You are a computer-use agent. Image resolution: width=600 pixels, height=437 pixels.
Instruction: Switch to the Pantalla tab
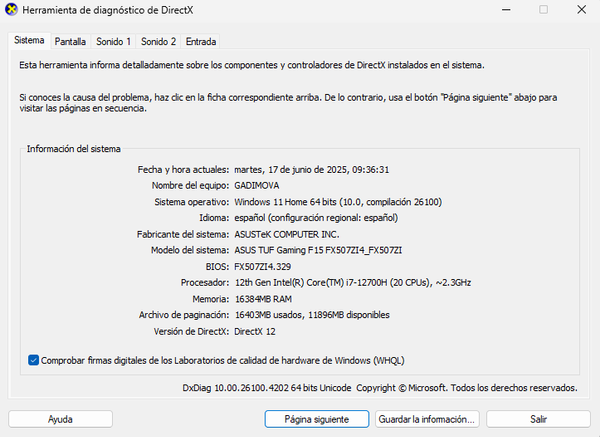pyautogui.click(x=70, y=41)
